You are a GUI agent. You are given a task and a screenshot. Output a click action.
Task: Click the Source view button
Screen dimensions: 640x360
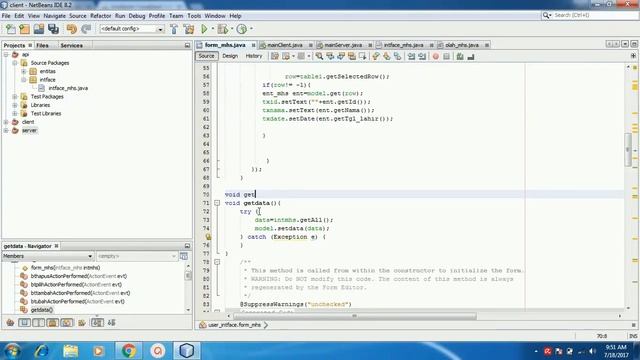[x=206, y=56]
